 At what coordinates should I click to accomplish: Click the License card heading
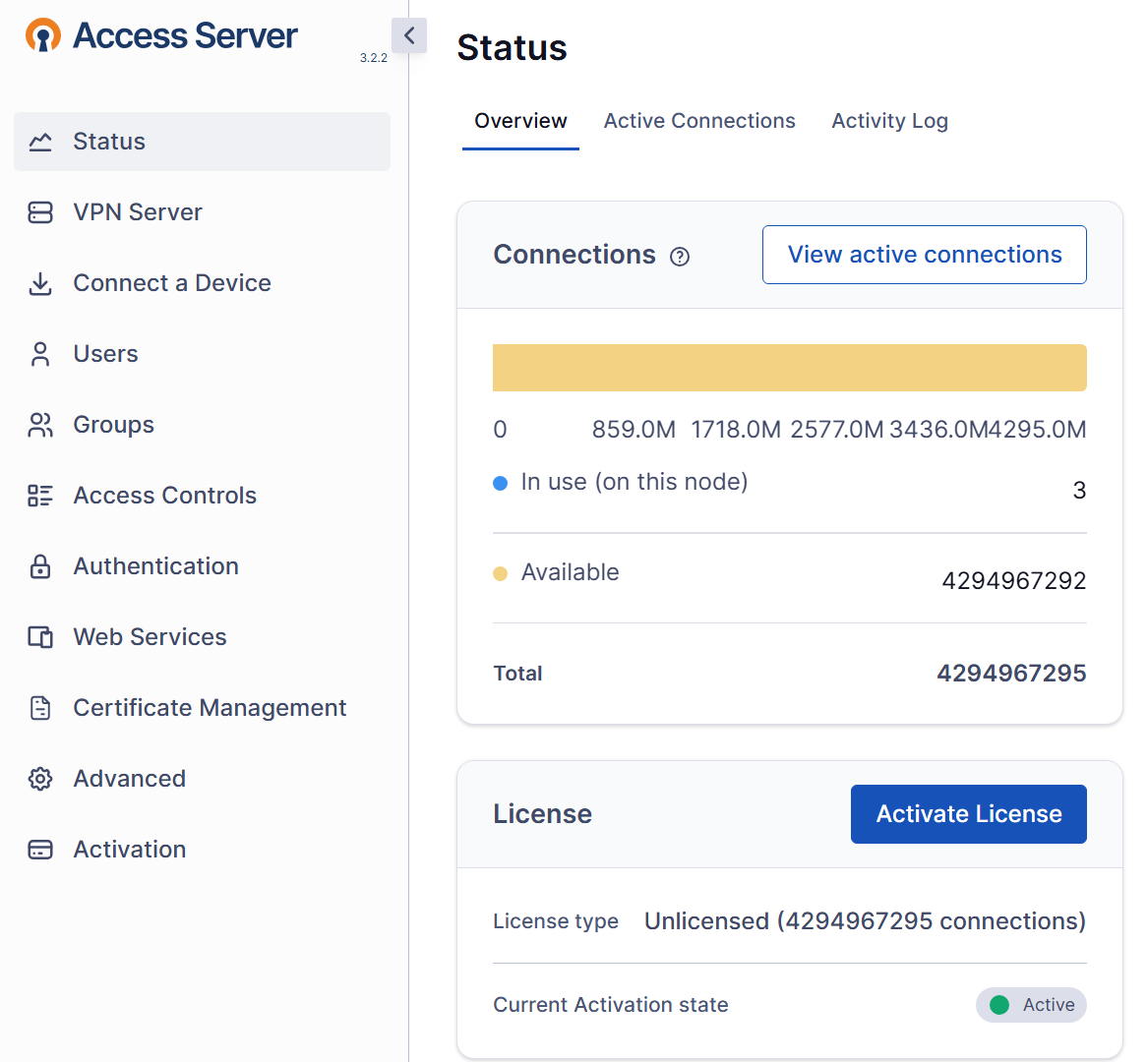pos(542,814)
